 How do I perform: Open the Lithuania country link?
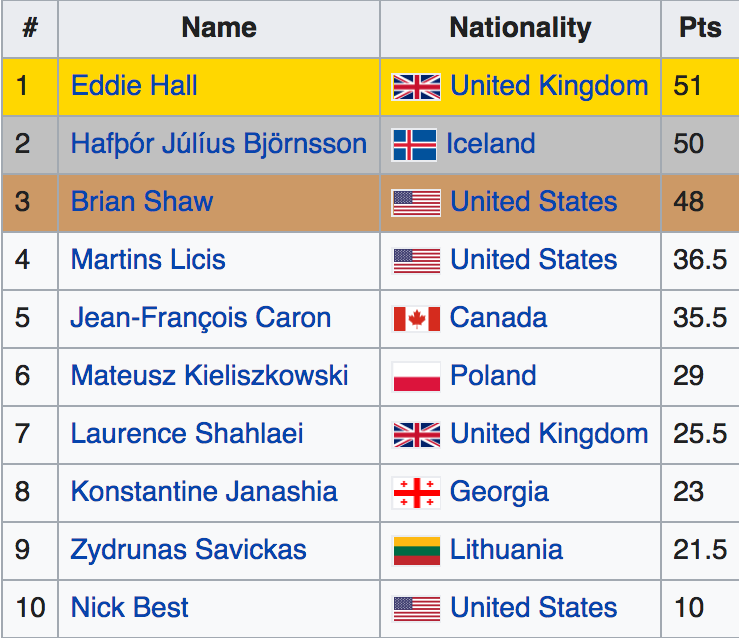[x=506, y=550]
